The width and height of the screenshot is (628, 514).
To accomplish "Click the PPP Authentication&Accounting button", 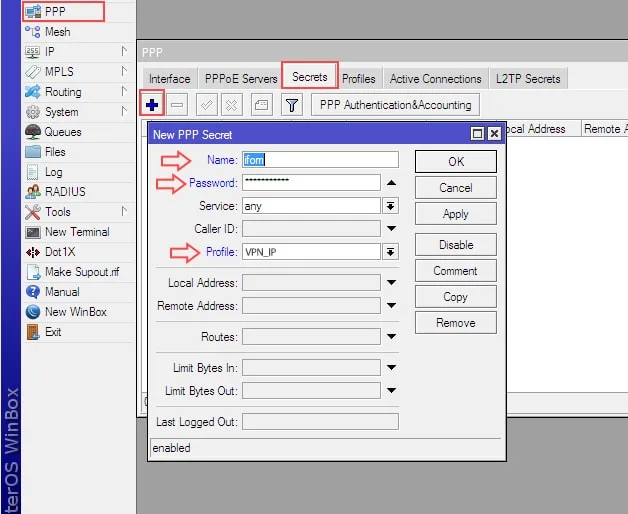I will click(395, 104).
